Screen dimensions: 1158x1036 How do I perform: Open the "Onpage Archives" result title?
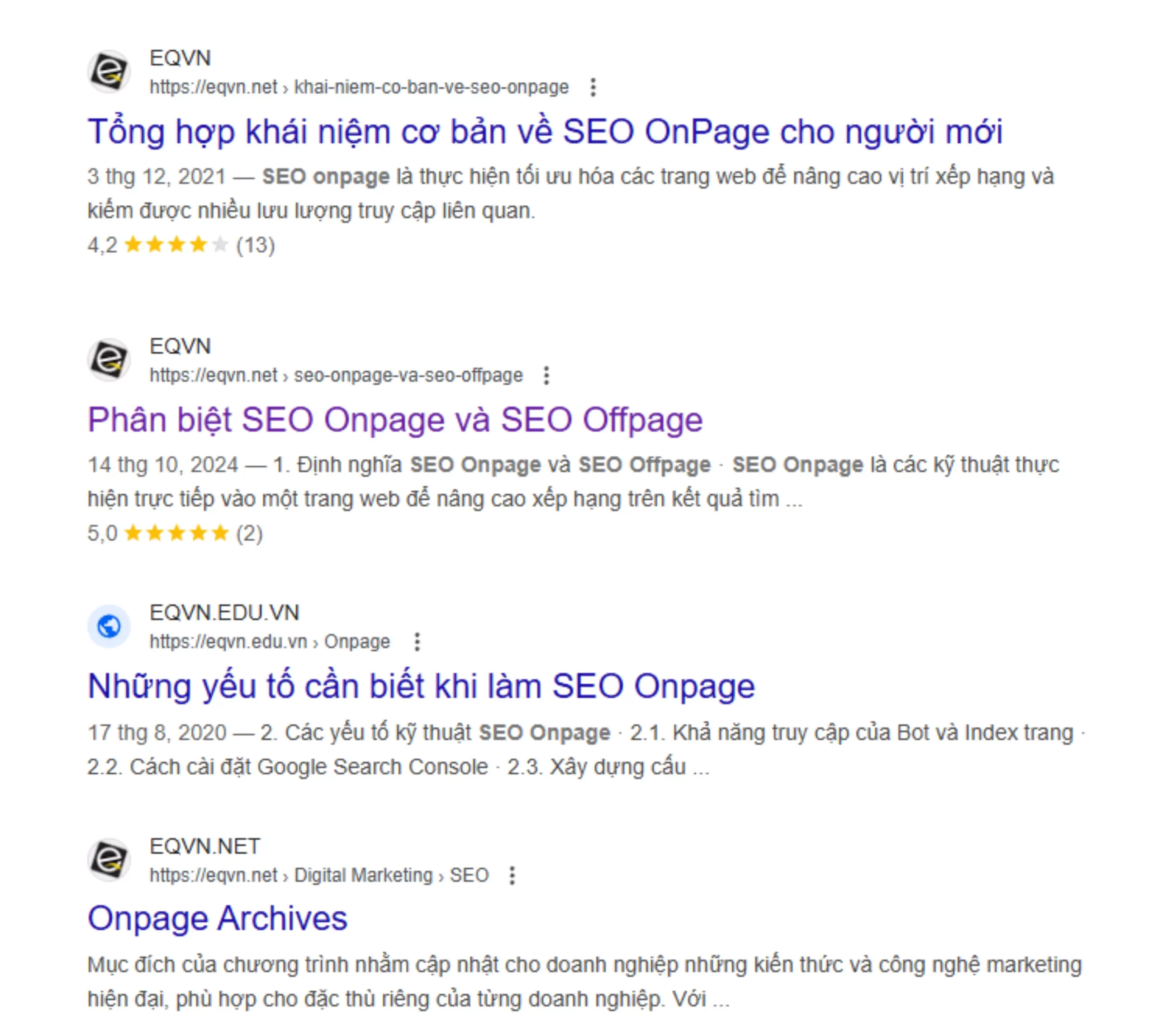coord(217,918)
